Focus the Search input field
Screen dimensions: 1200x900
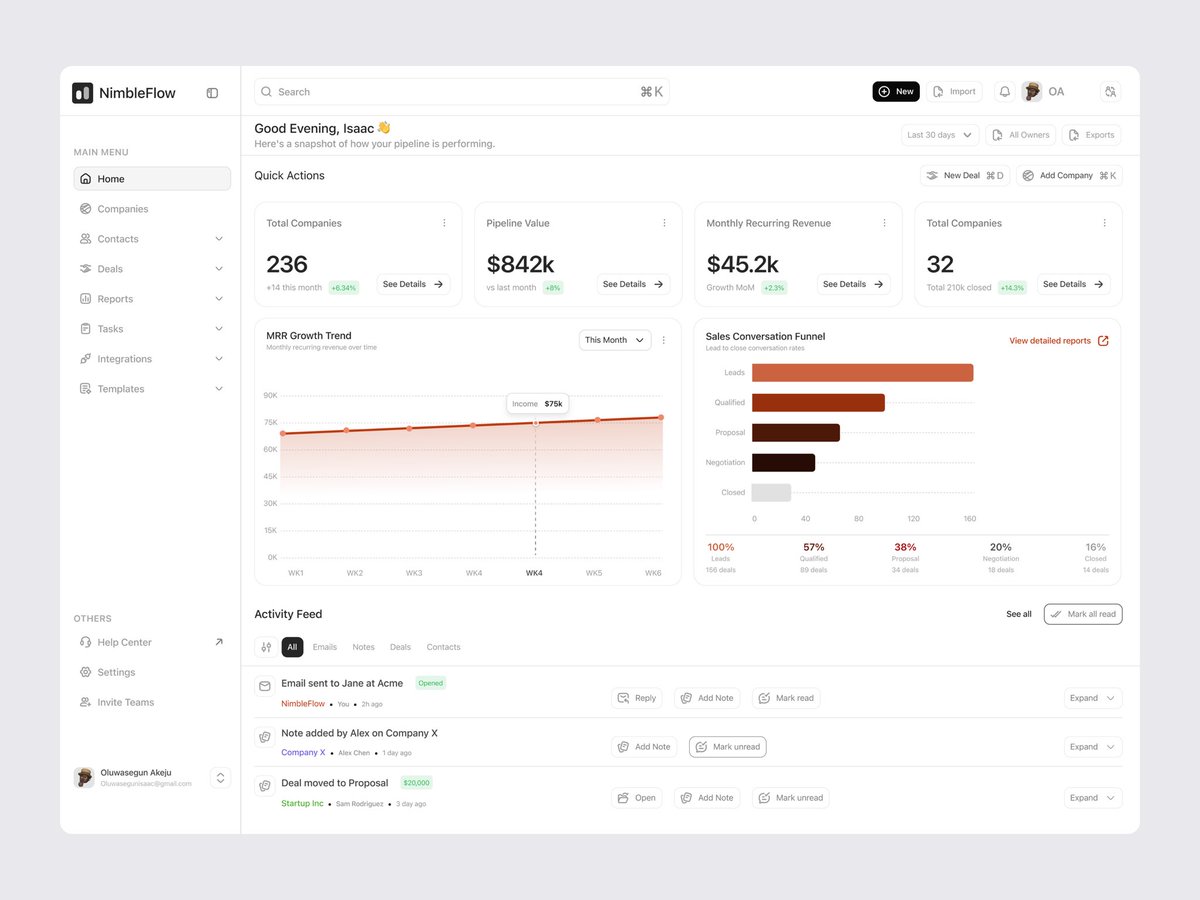pos(462,92)
